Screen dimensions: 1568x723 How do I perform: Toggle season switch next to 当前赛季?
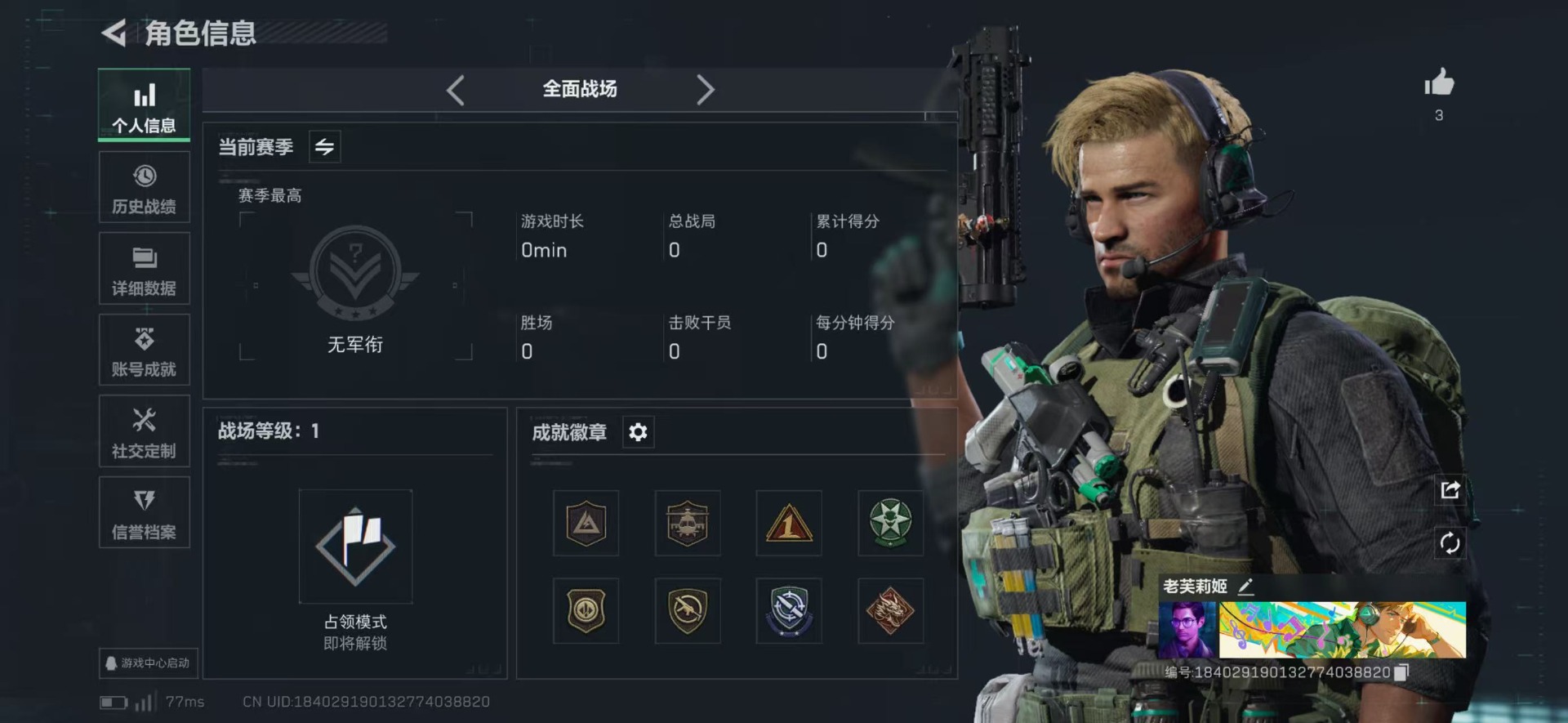click(x=325, y=147)
